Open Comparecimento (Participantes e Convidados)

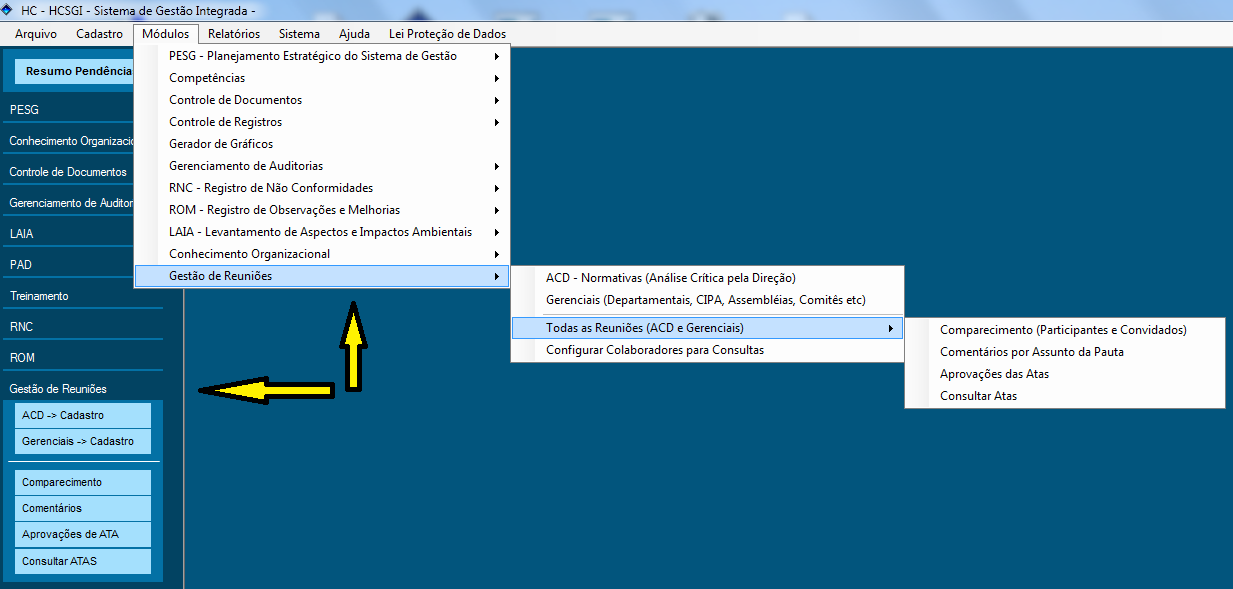click(x=1065, y=330)
